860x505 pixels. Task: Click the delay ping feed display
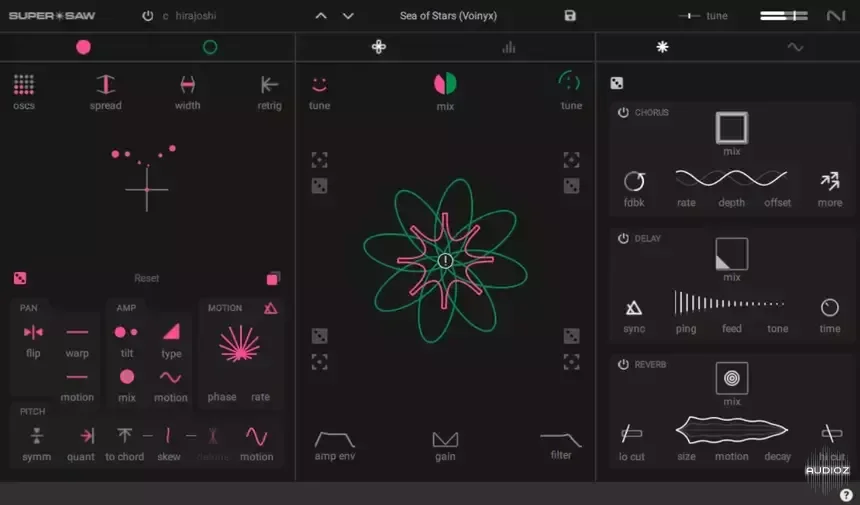click(x=729, y=303)
